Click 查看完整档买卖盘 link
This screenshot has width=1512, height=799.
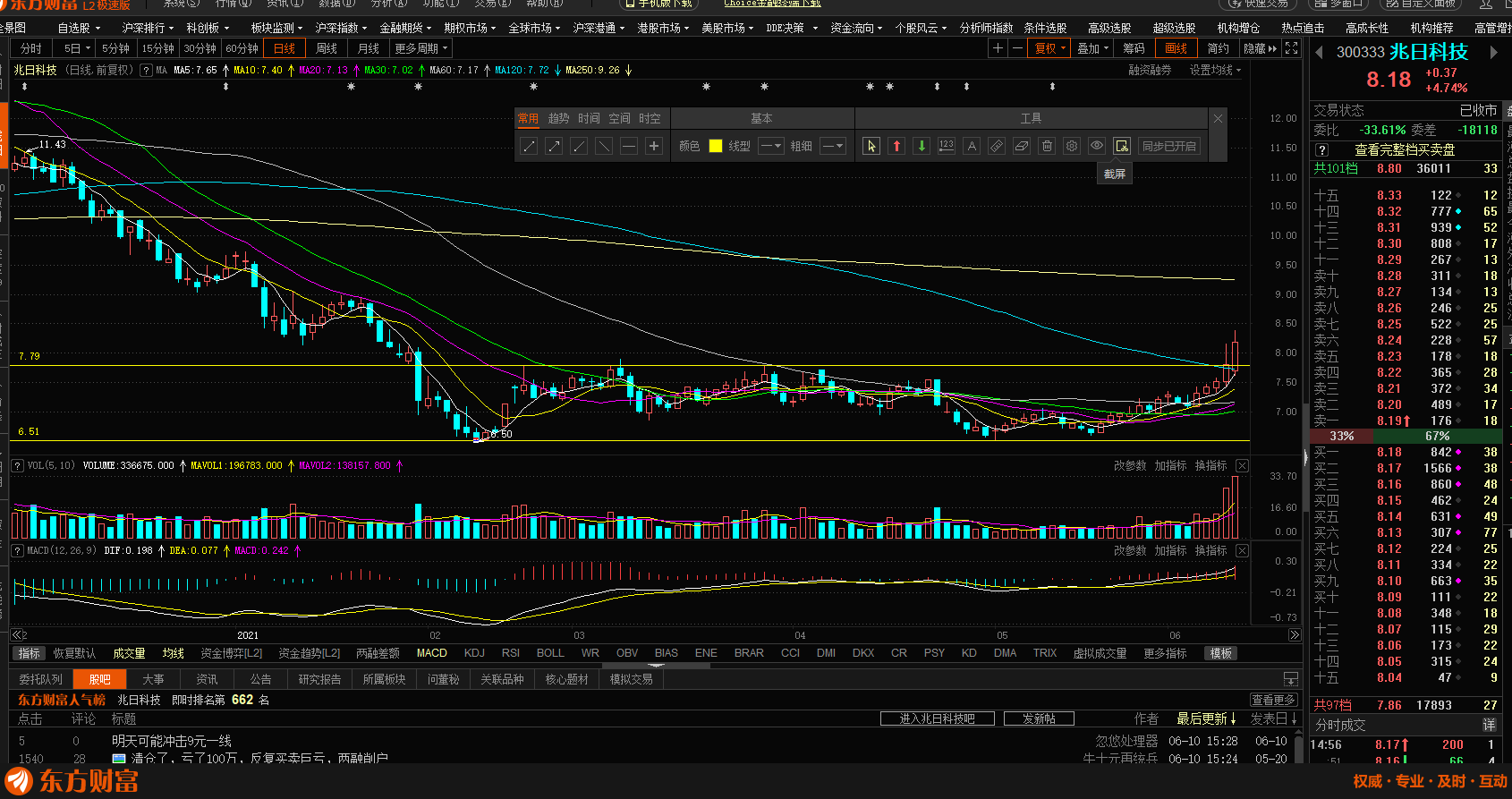(1405, 149)
